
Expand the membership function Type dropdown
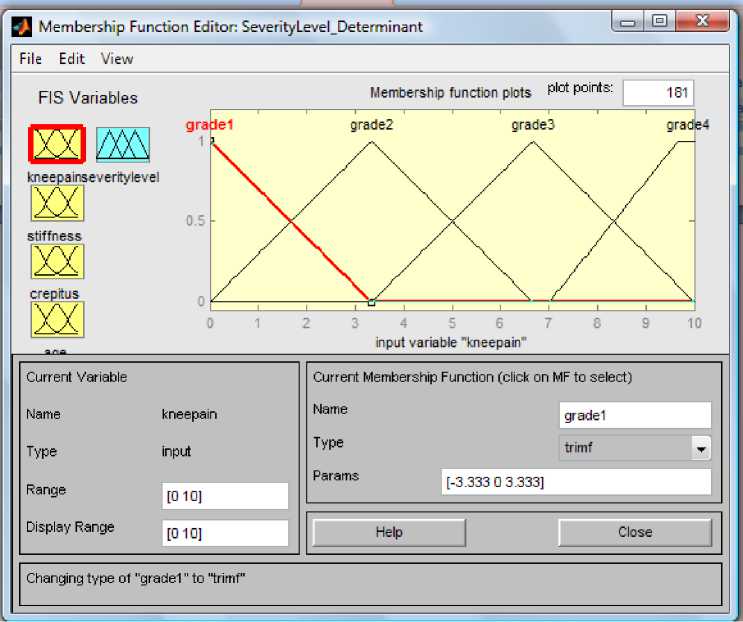coord(701,449)
